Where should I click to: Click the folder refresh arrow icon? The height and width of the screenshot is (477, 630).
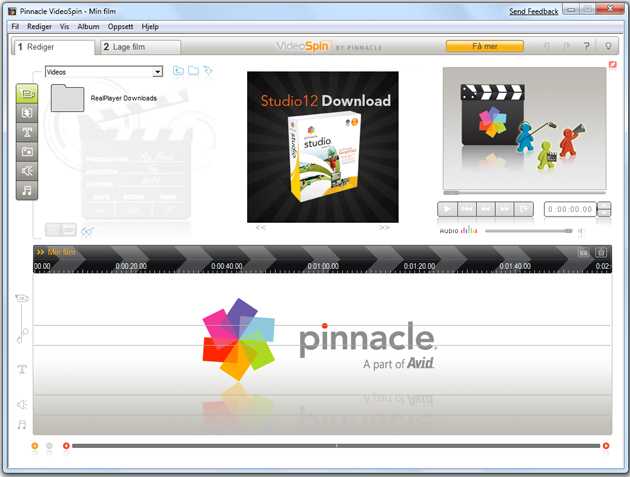pos(208,71)
